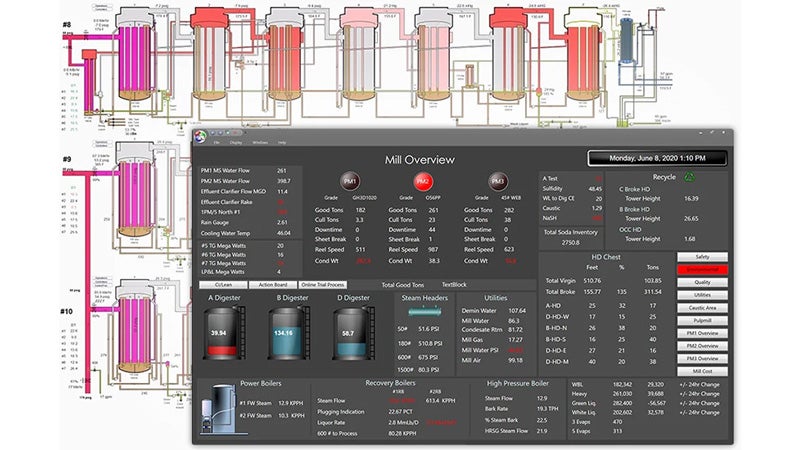The image size is (800, 450).
Task: Click the red PM2 machine indicator
Action: [x=423, y=180]
